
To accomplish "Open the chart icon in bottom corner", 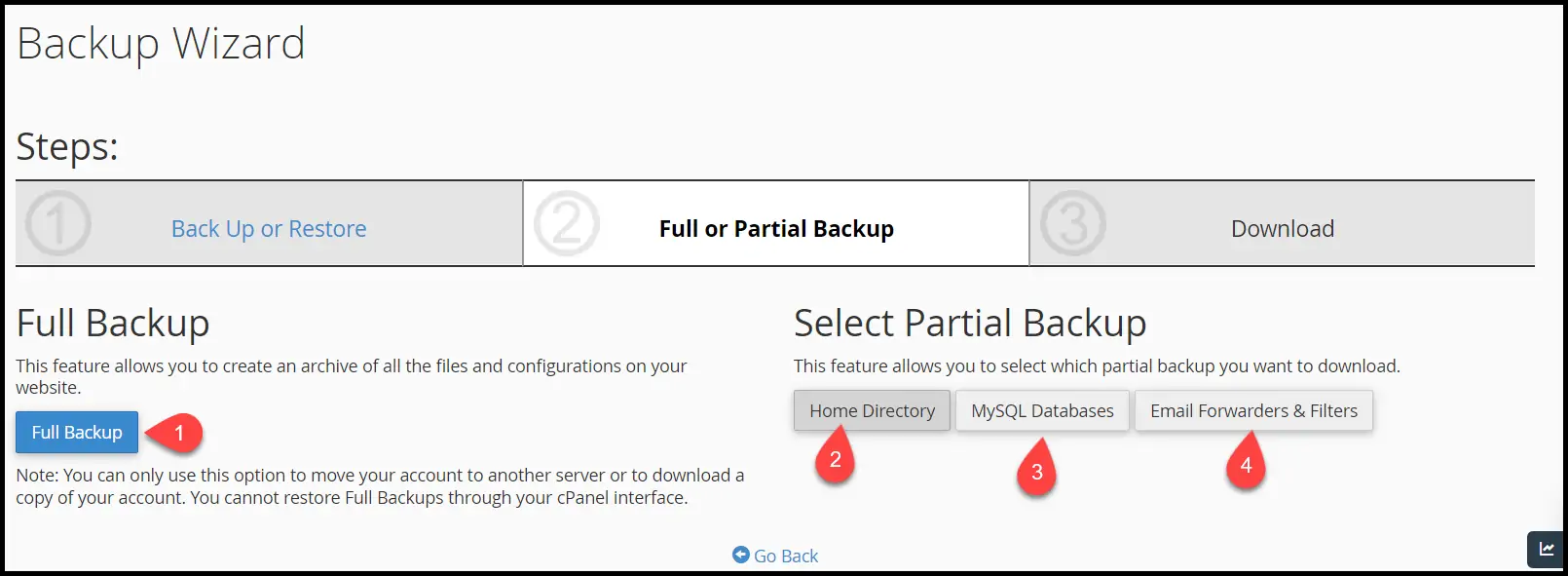I will (1546, 549).
